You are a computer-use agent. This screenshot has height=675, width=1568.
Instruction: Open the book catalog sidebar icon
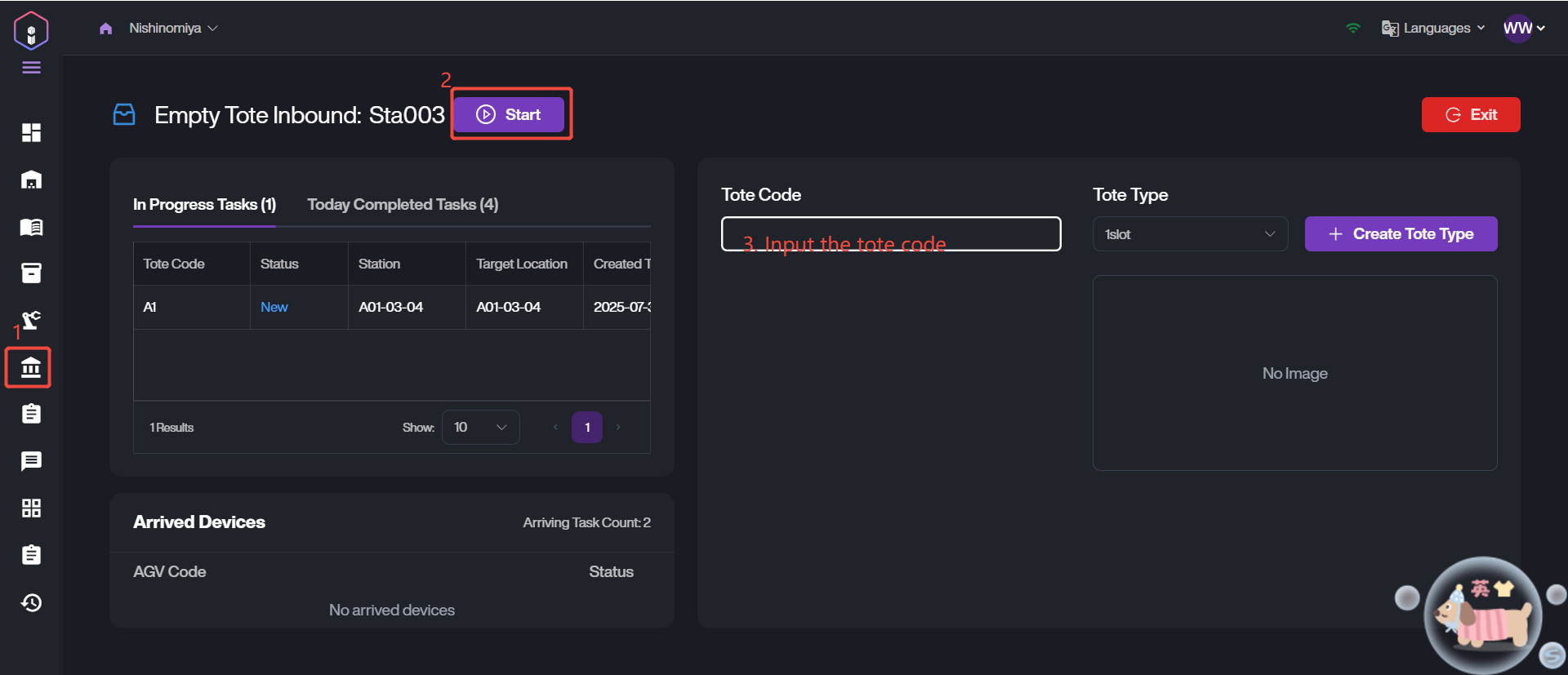point(31,227)
